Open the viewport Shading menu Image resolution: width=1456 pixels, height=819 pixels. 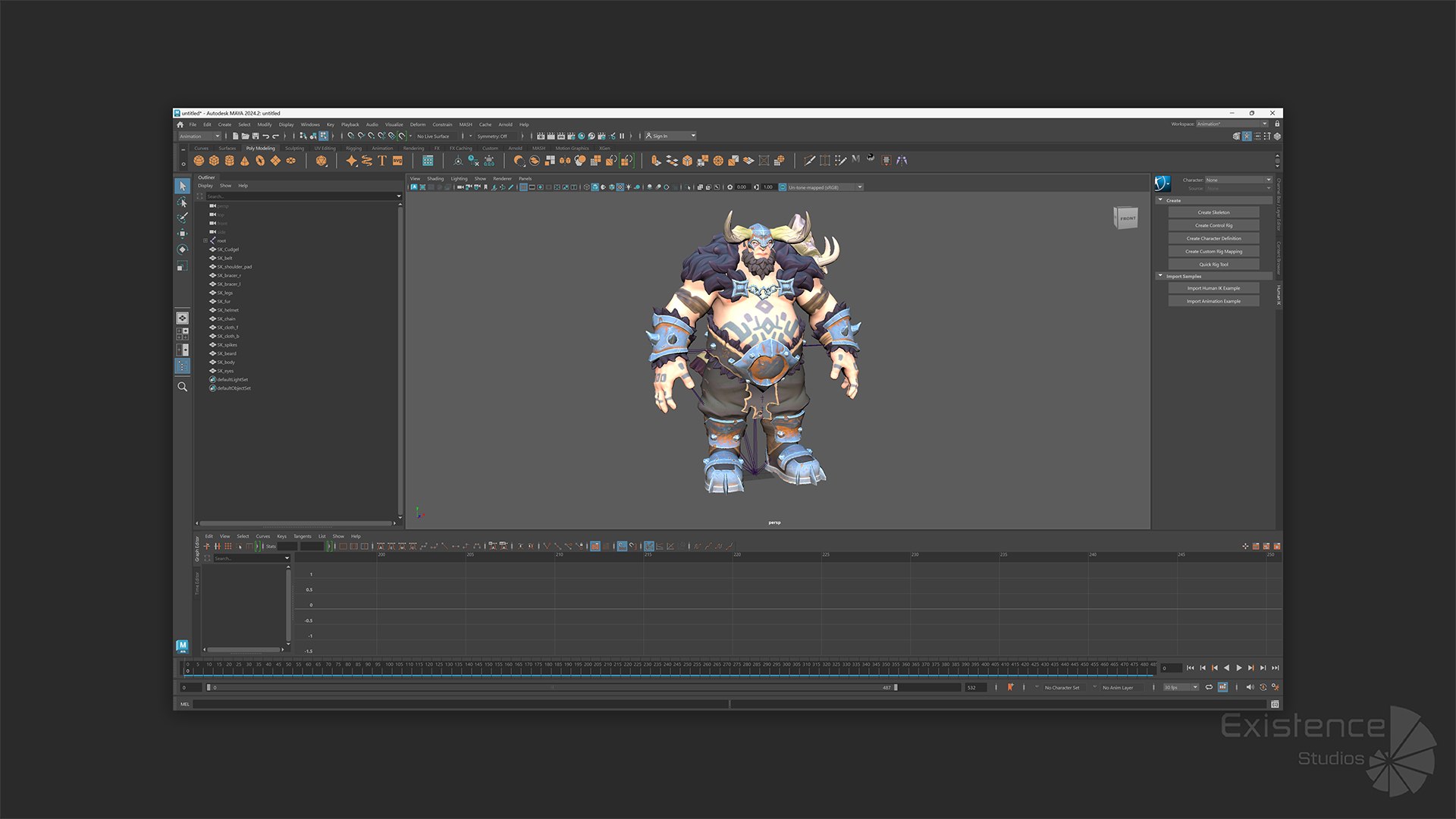435,179
